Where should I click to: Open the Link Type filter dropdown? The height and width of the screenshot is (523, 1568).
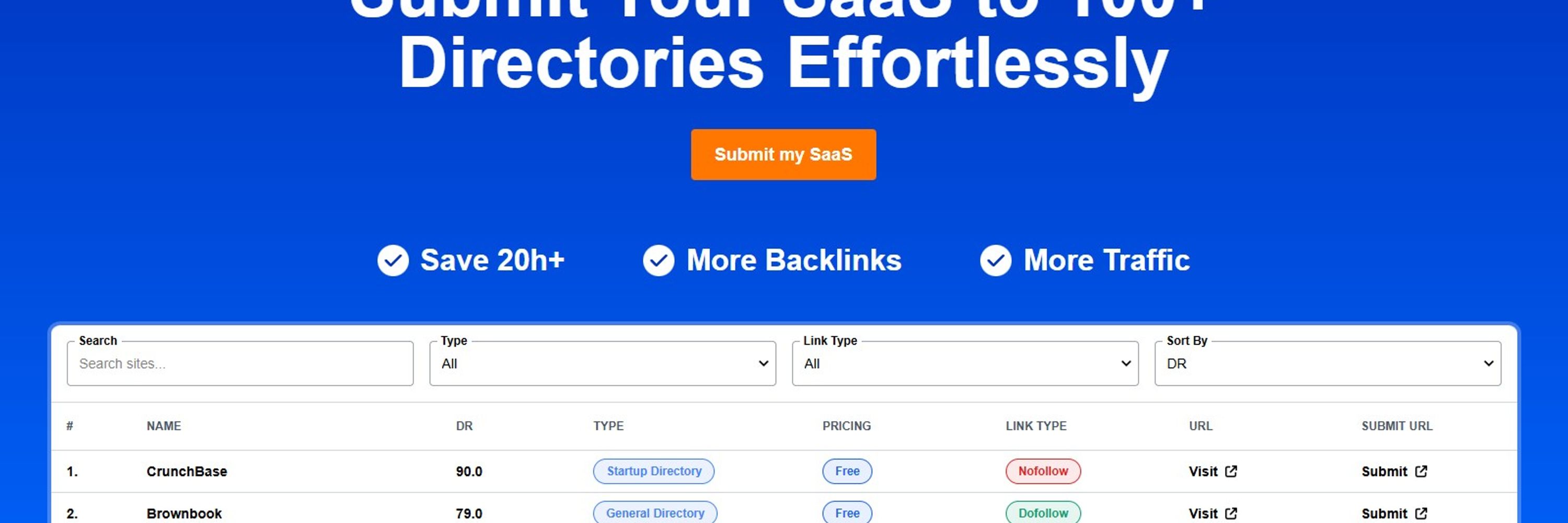(x=965, y=363)
